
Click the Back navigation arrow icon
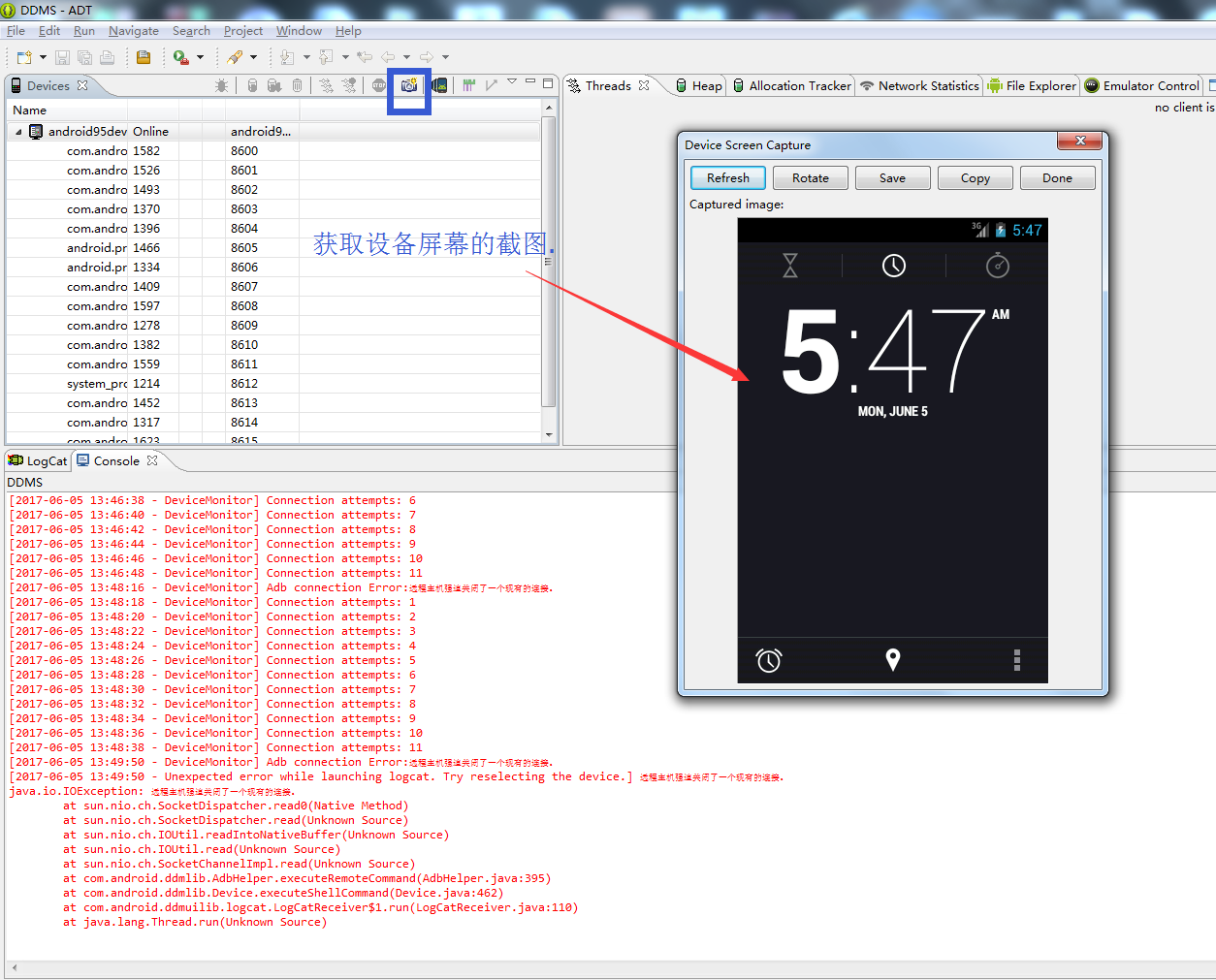point(388,57)
